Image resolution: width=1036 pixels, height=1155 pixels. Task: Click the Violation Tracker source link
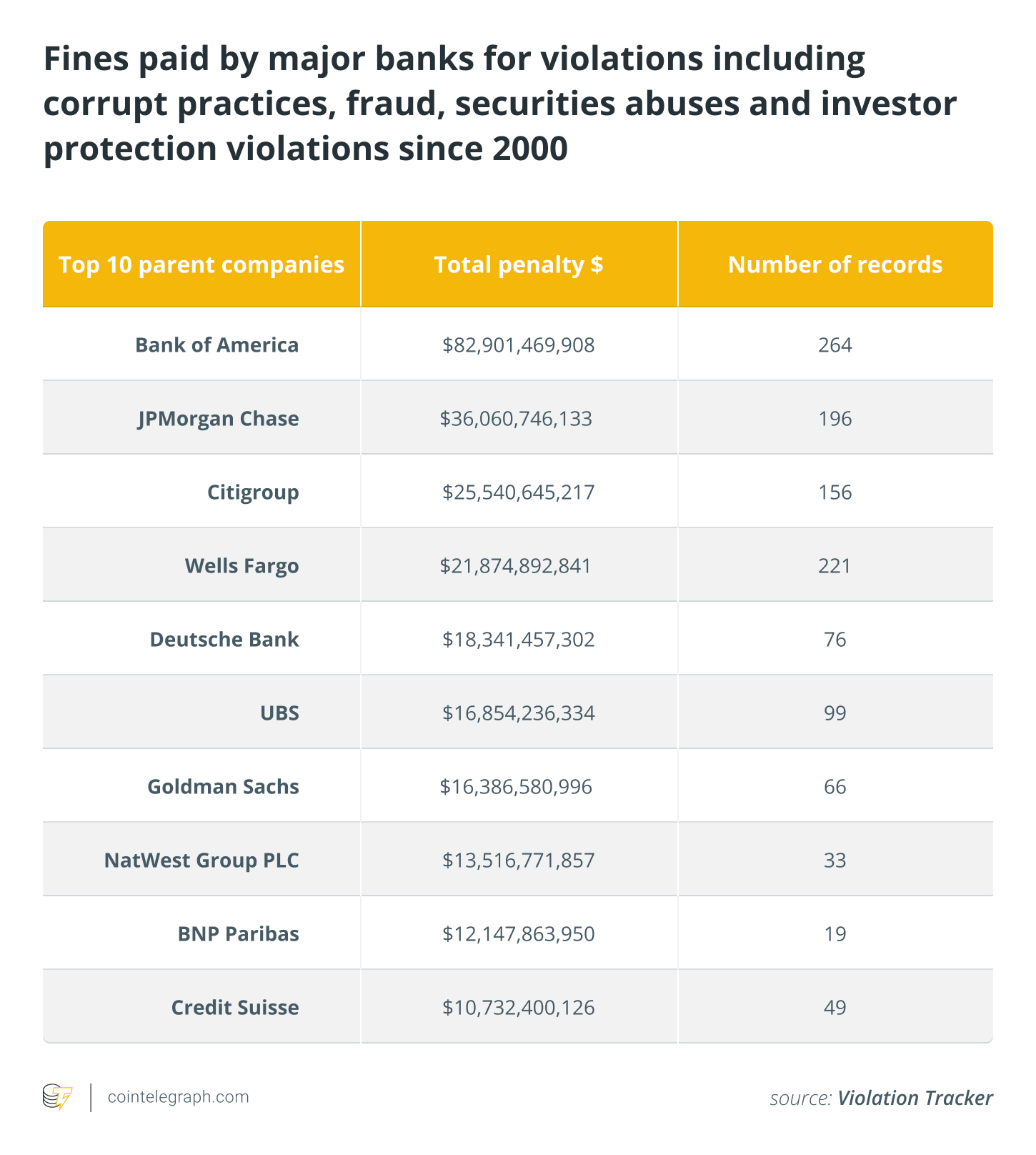point(915,1098)
